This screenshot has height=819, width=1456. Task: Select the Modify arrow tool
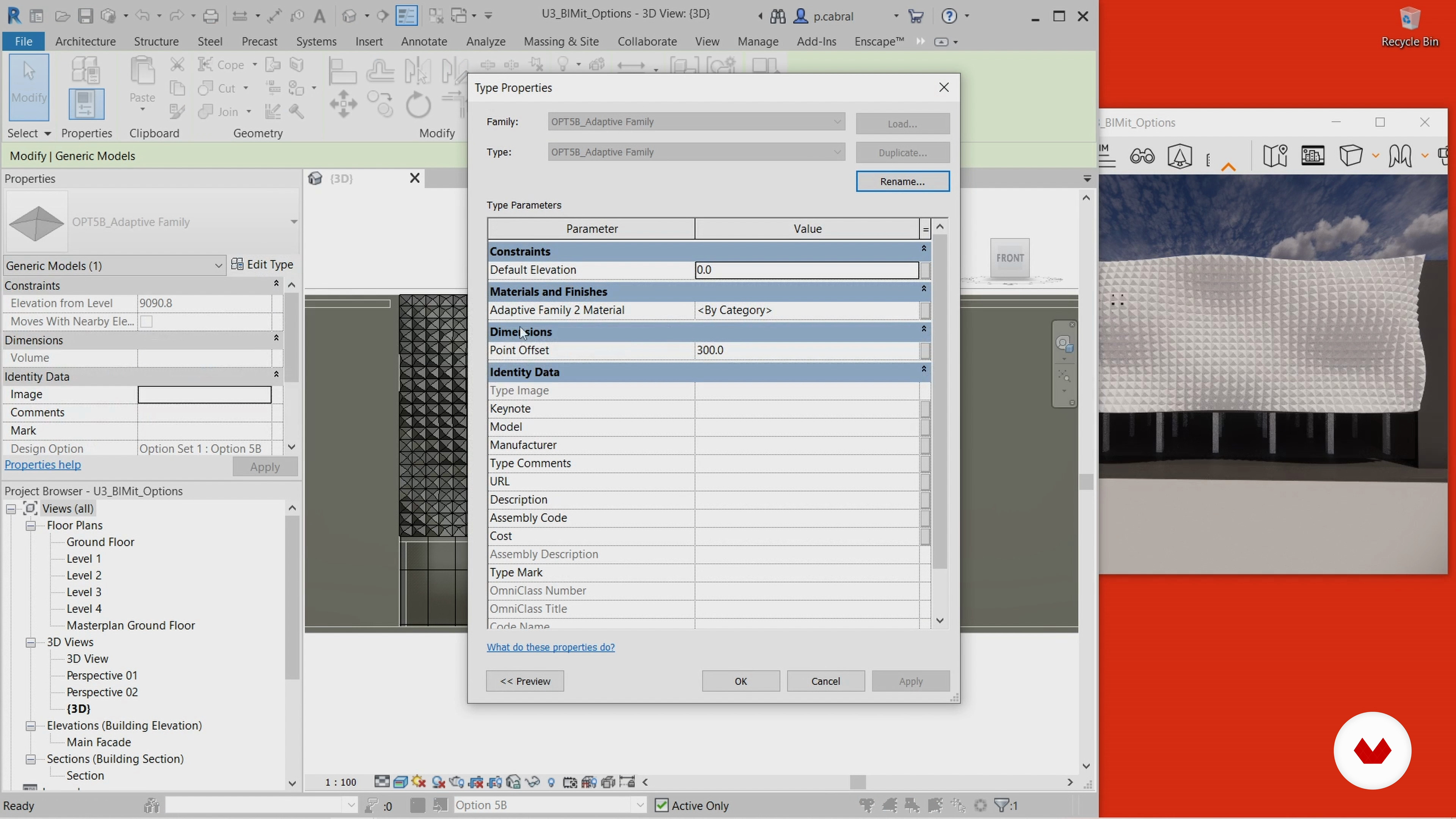click(29, 86)
